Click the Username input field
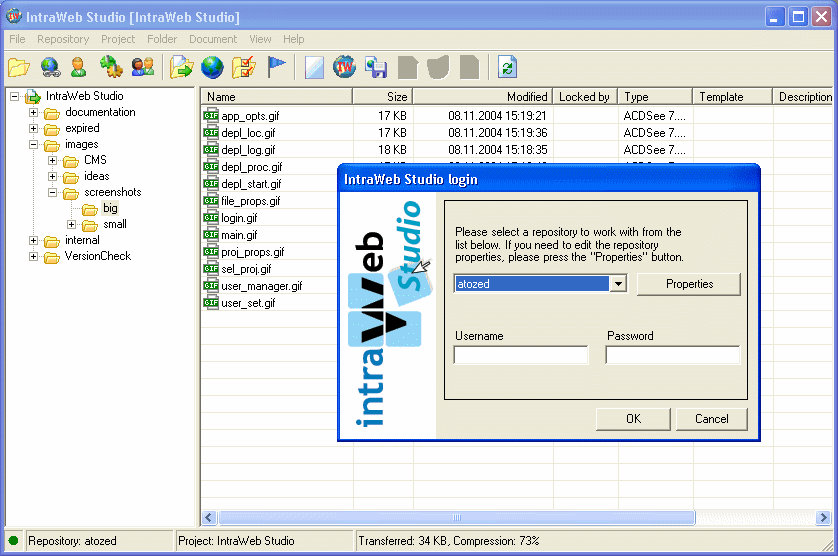838x556 pixels. tap(521, 355)
